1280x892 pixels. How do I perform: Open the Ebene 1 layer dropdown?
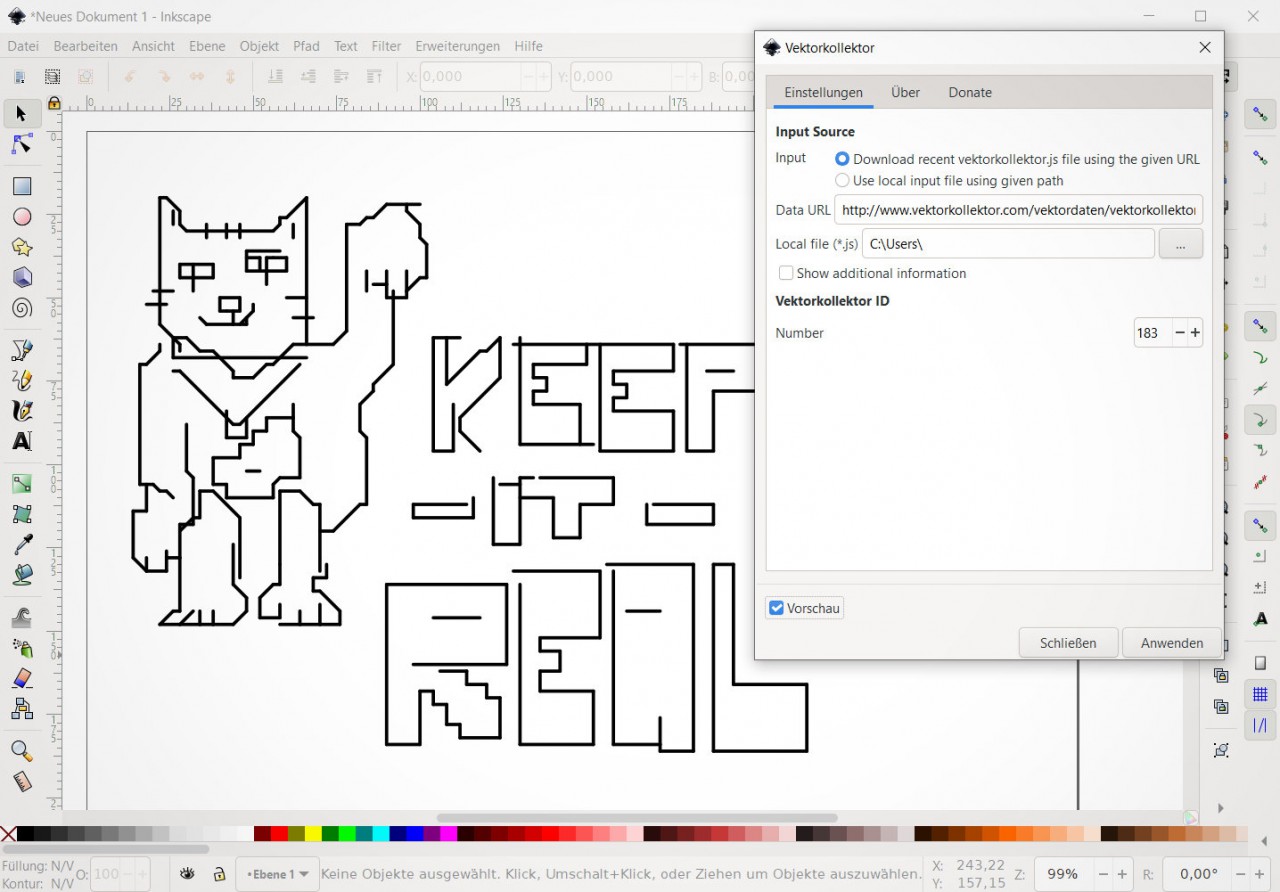pyautogui.click(x=277, y=874)
